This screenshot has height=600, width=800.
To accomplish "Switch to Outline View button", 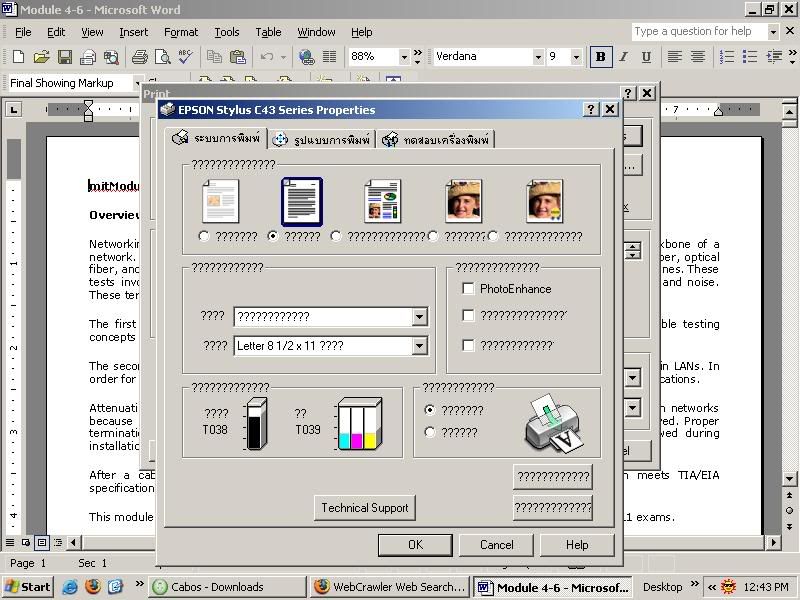I will tap(58, 542).
